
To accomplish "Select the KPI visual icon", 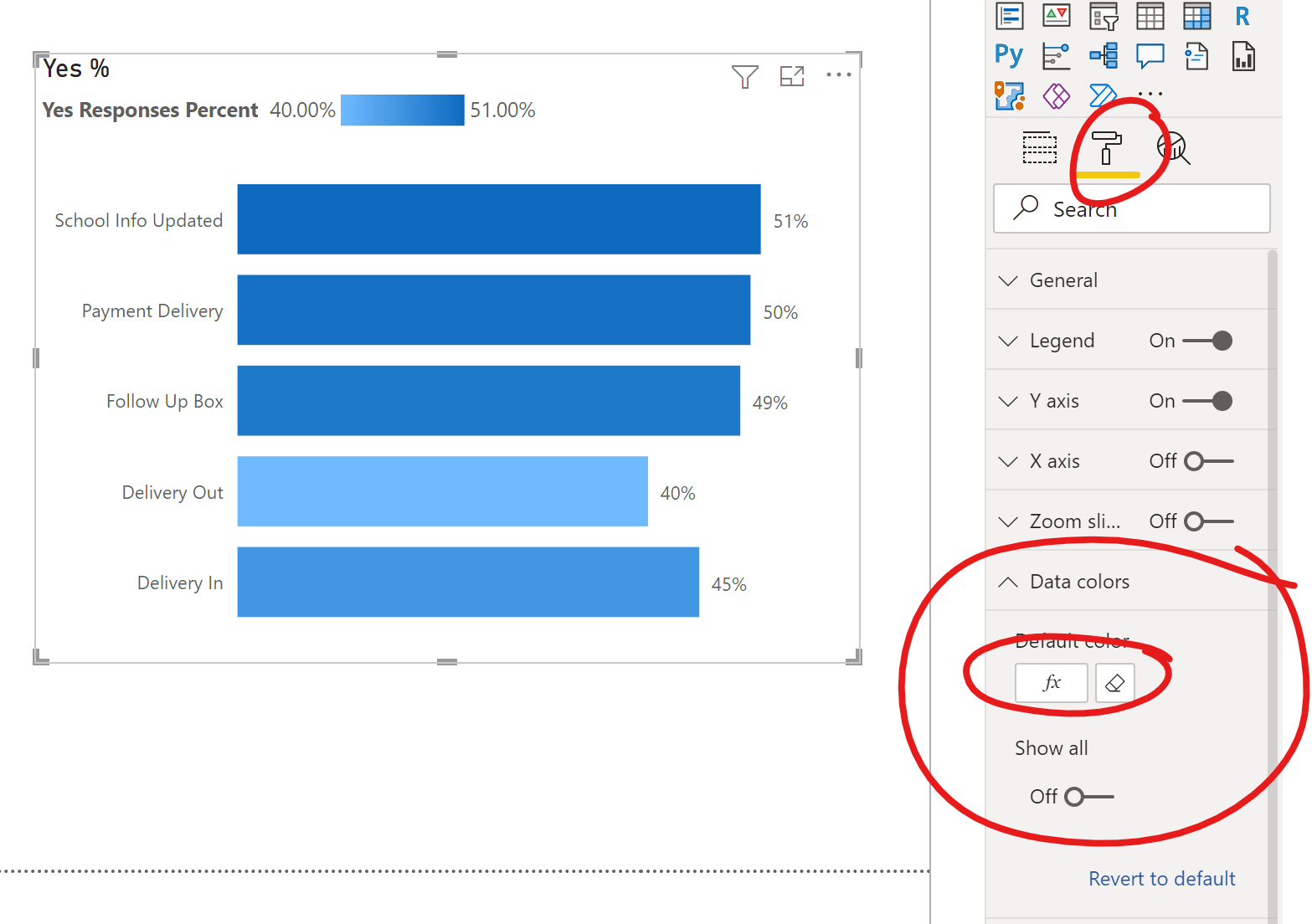I will tap(1057, 16).
